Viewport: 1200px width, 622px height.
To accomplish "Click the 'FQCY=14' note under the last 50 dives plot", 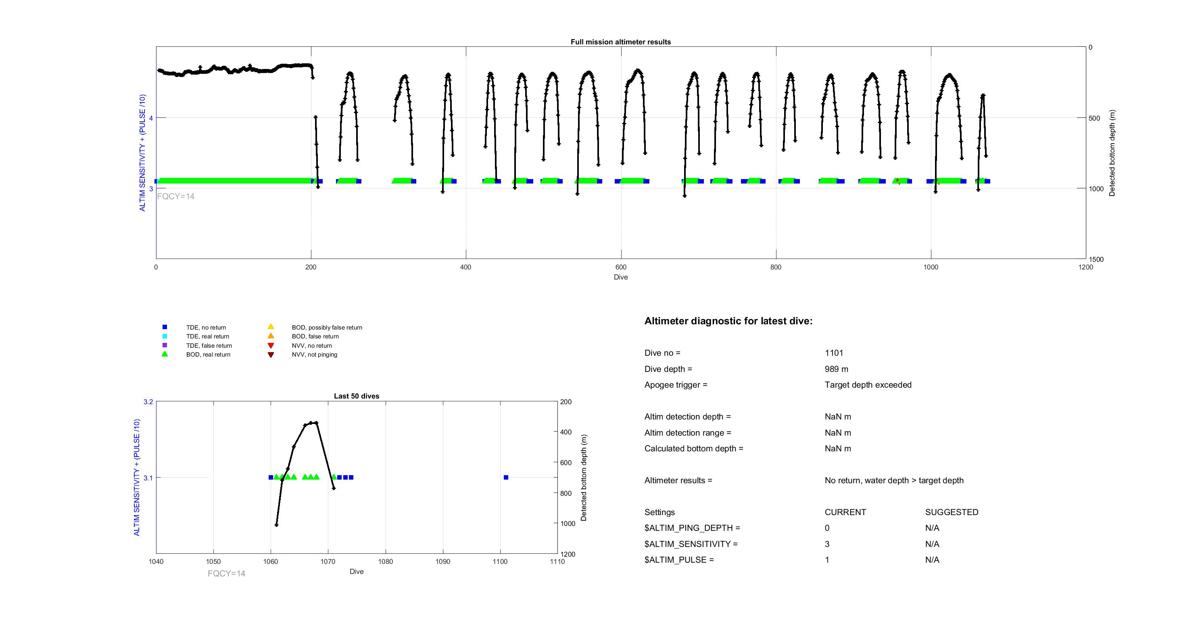I will pyautogui.click(x=226, y=573).
